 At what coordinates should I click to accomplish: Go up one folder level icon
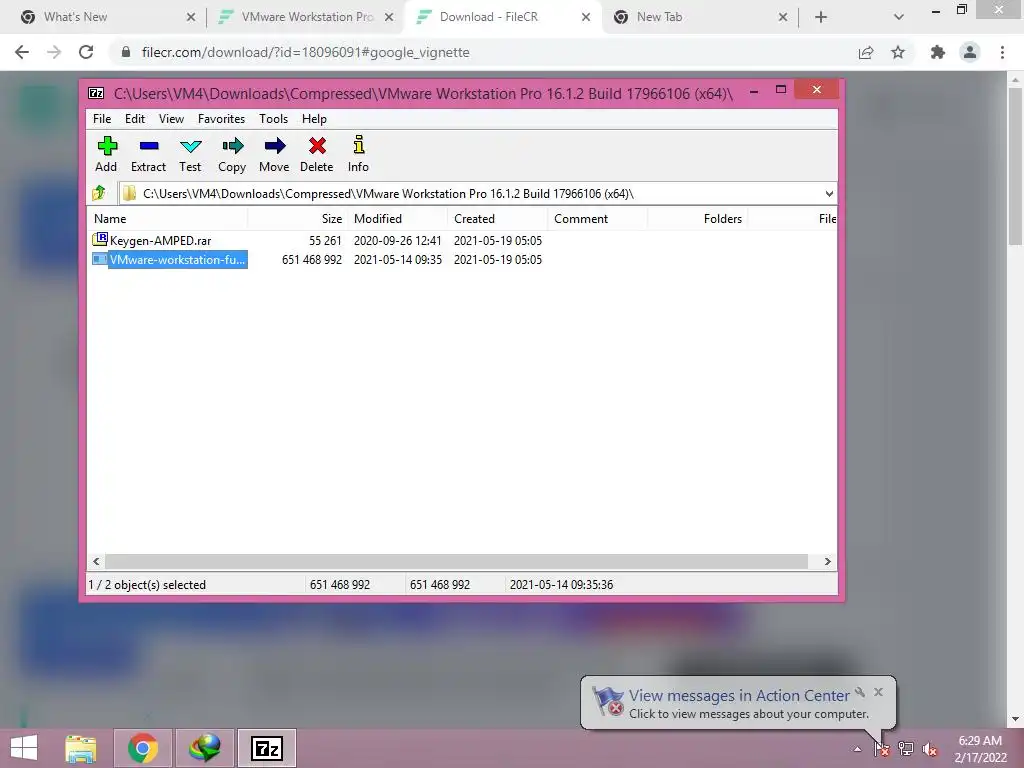point(99,193)
